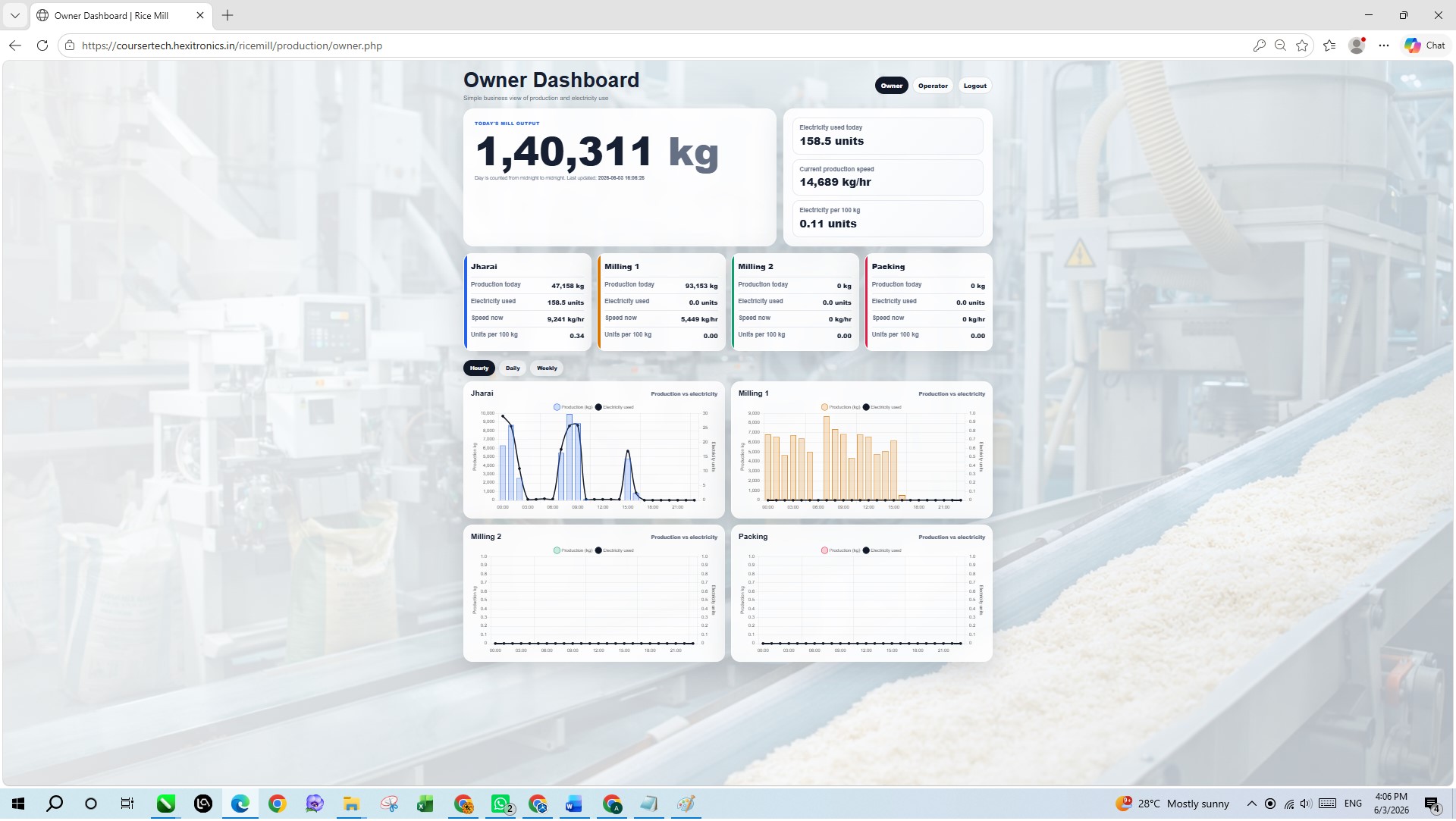The image size is (1456, 821).
Task: Select the Hourly chart range
Action: point(479,368)
